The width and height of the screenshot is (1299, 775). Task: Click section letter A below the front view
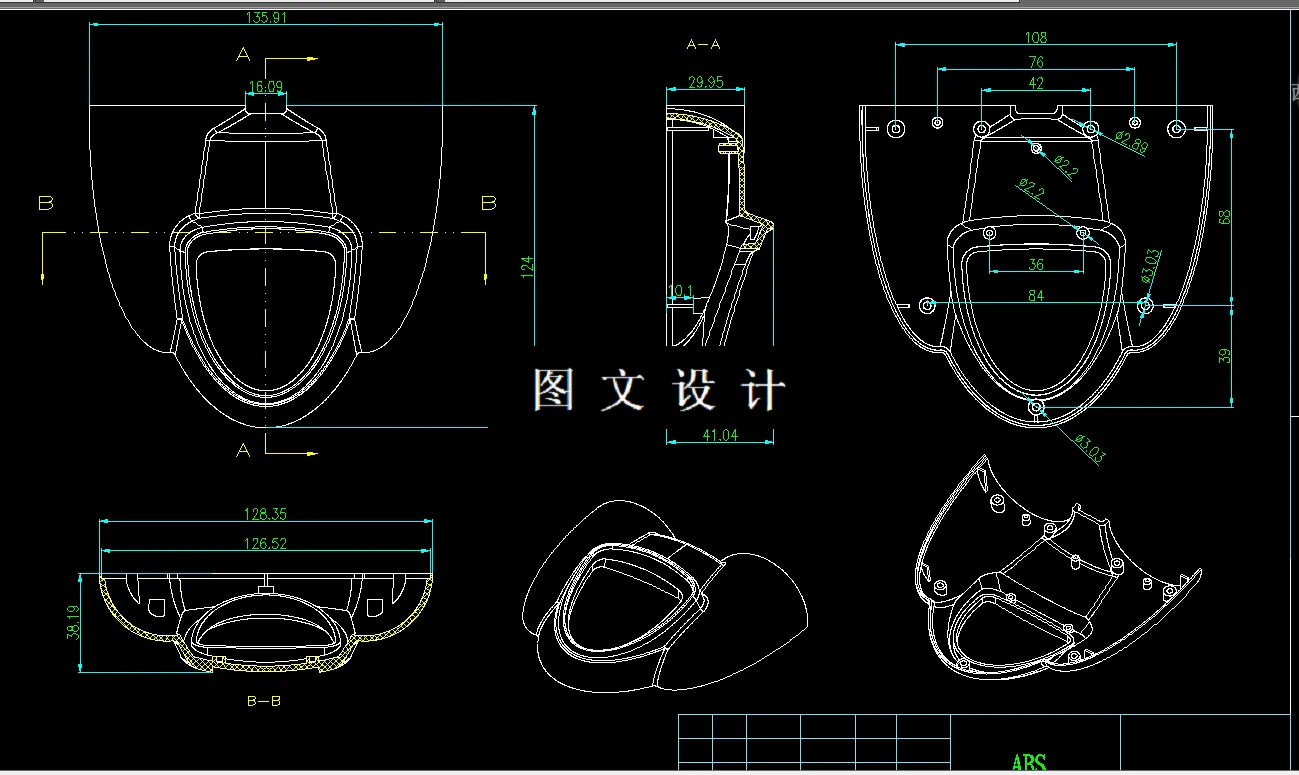243,450
